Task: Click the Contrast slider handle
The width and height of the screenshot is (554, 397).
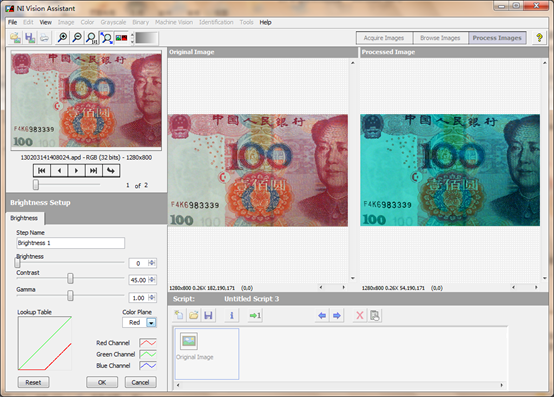Action: pyautogui.click(x=70, y=278)
